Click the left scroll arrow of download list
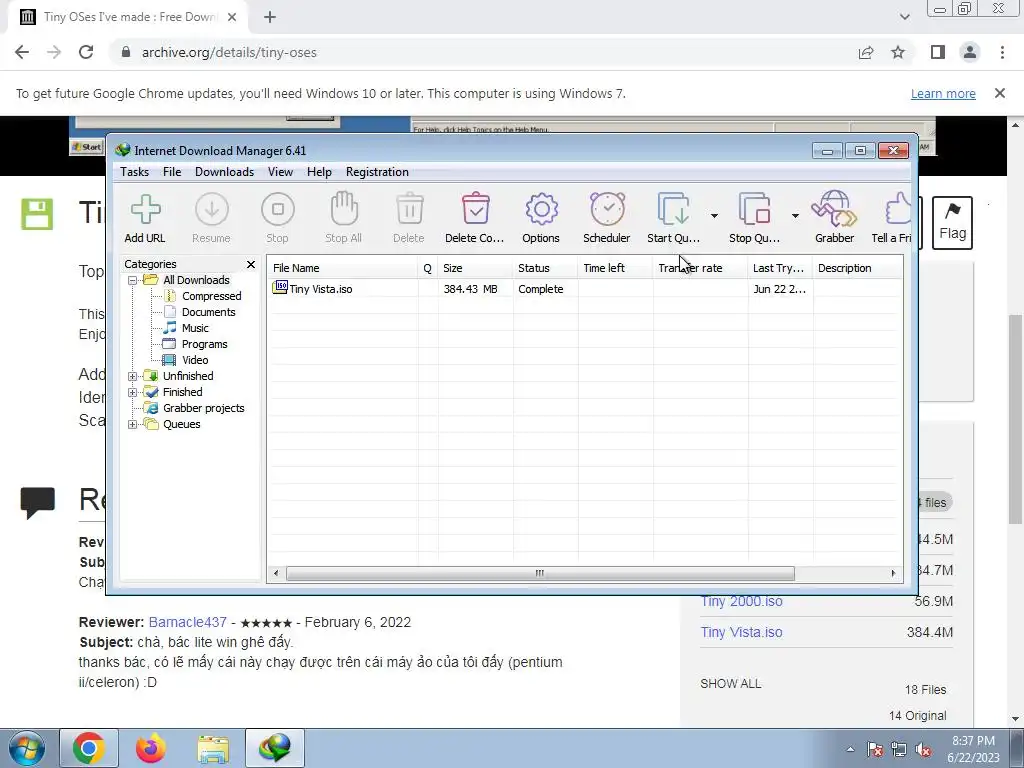 click(276, 573)
